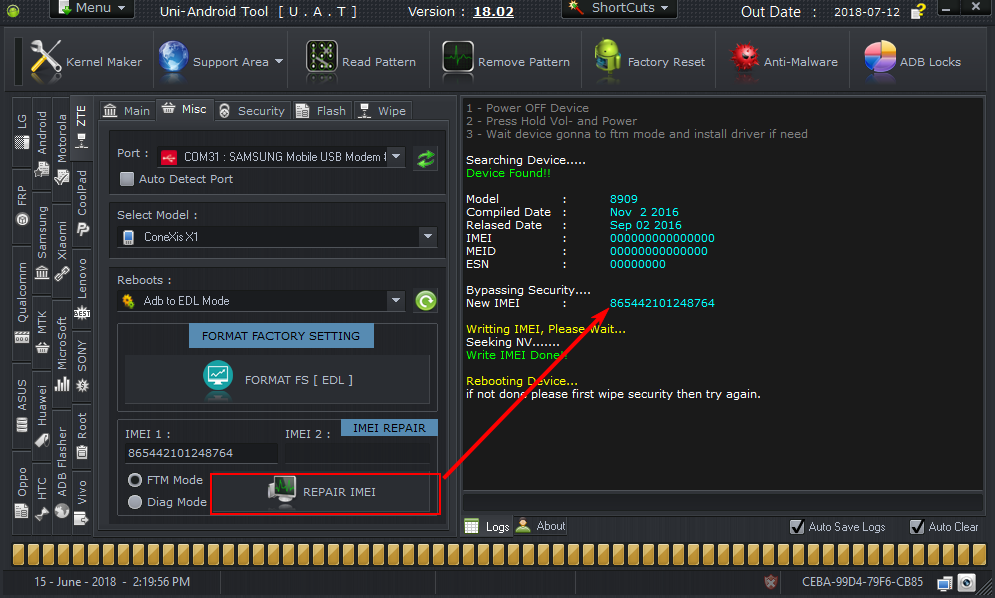Screen dimensions: 995x598
Task: Click the bottom progress bar
Action: [x=499, y=554]
